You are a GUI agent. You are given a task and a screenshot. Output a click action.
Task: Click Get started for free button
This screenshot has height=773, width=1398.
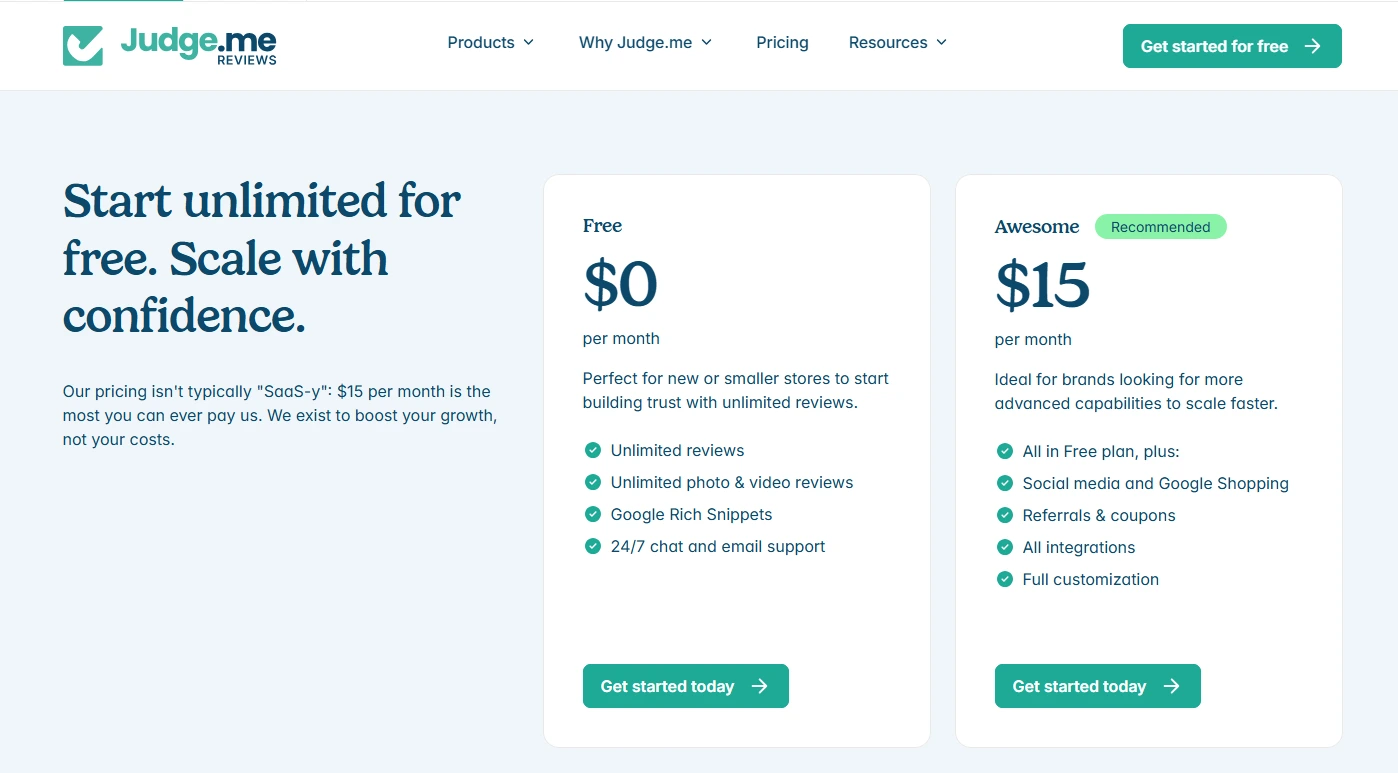click(1232, 46)
